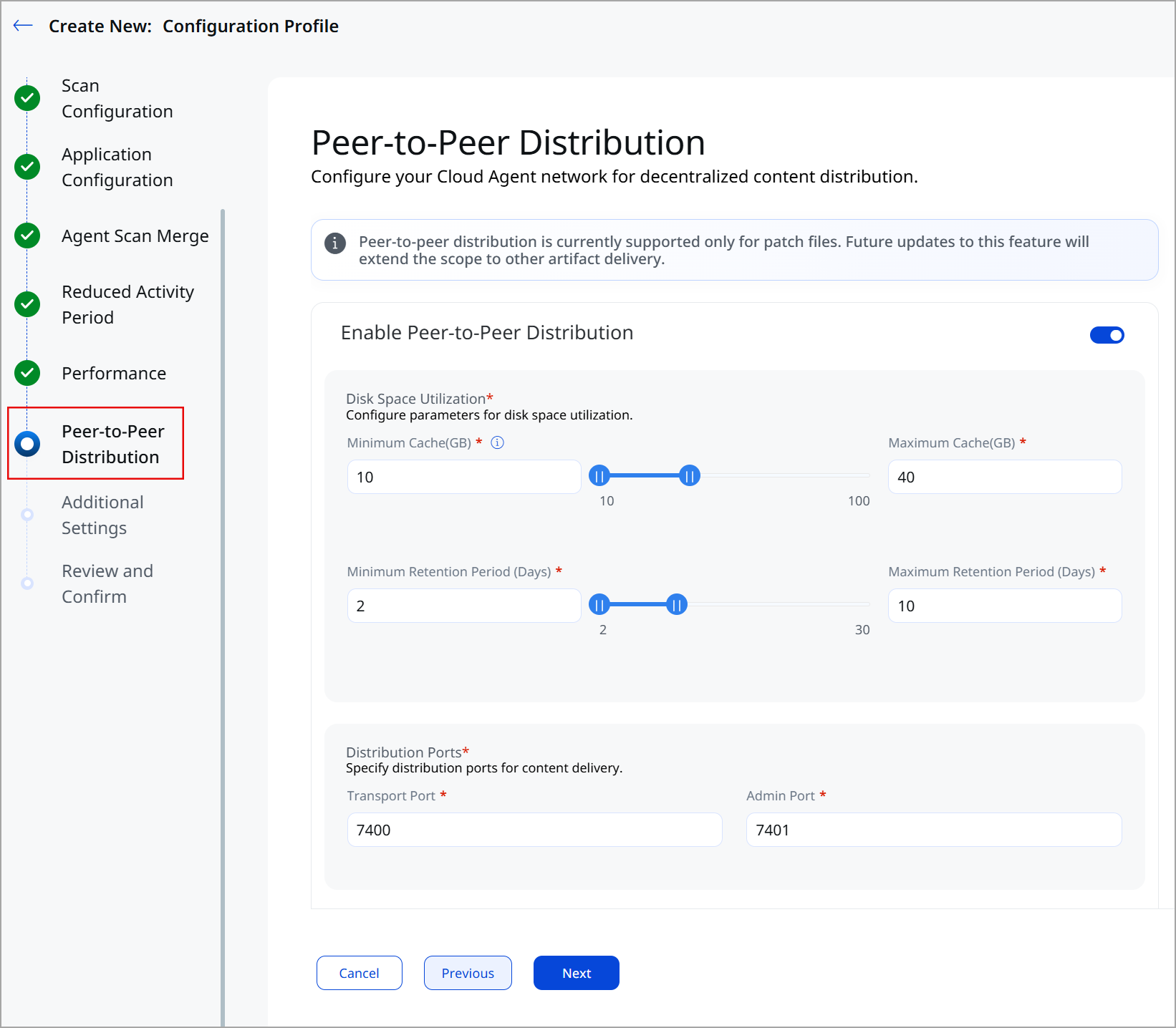
Task: Click the Minimum Cache(GB) input field
Action: pyautogui.click(x=464, y=477)
